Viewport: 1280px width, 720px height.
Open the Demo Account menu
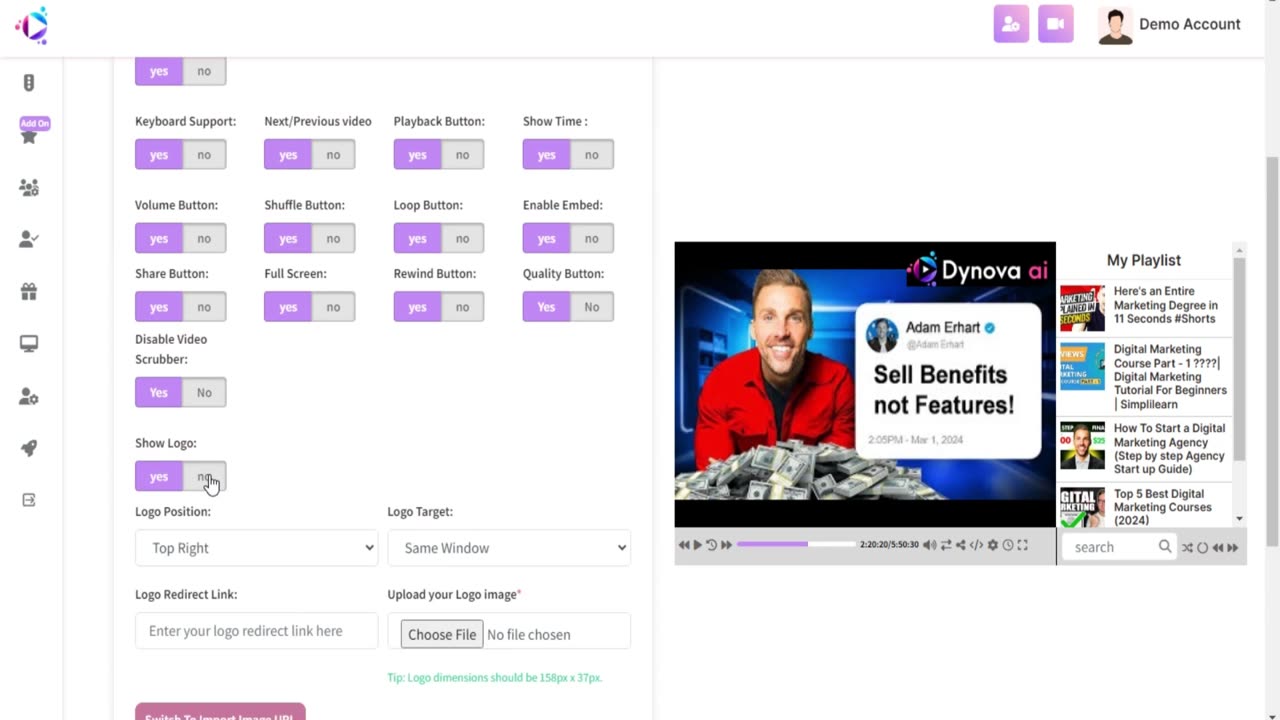coord(1169,24)
